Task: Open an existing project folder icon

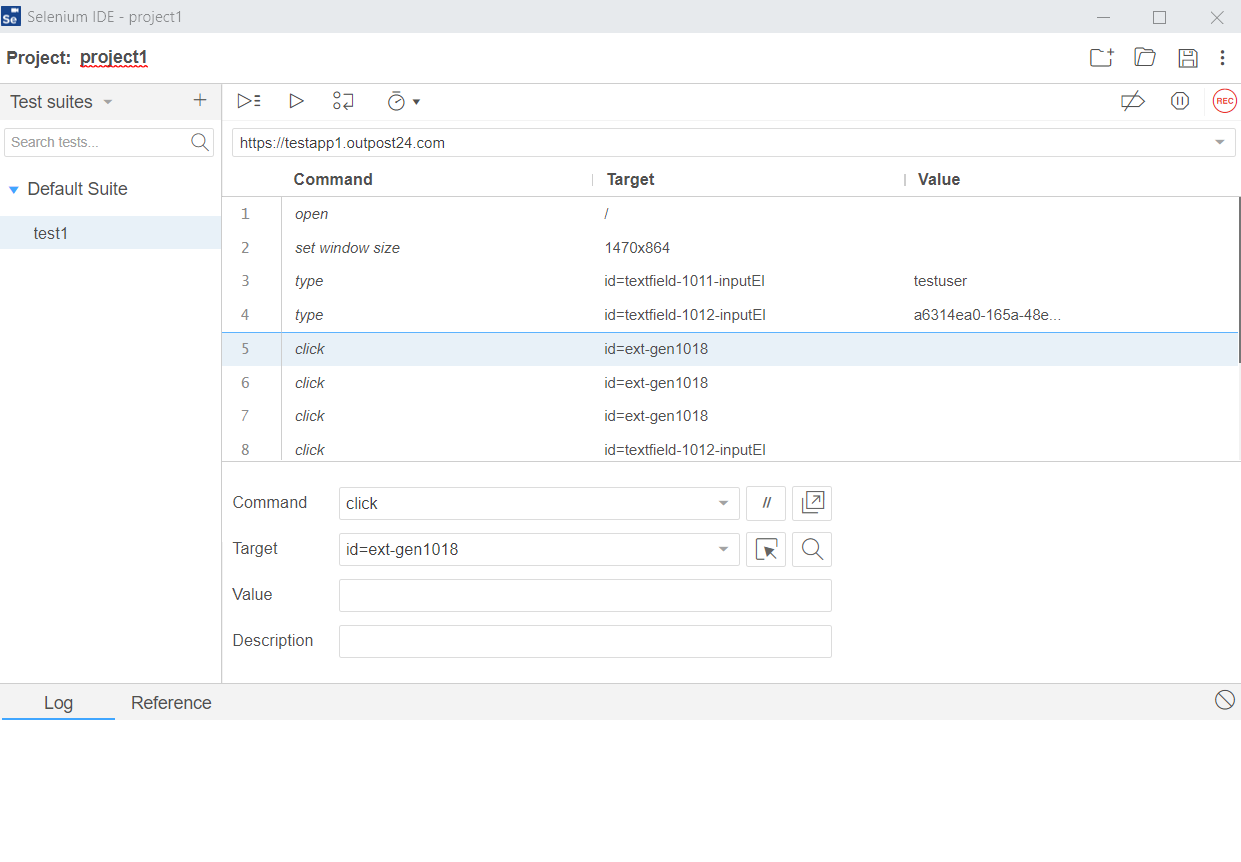Action: point(1145,58)
